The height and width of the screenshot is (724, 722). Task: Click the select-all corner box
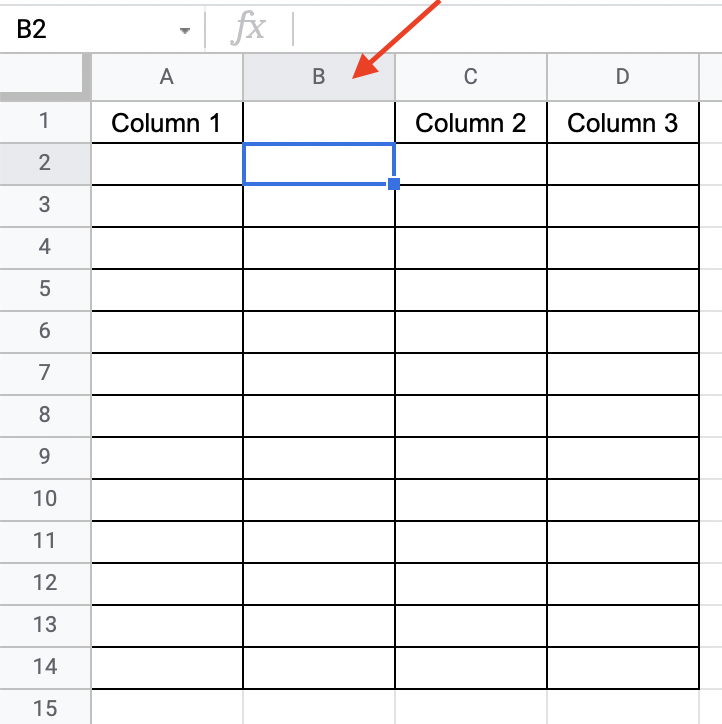(x=45, y=76)
